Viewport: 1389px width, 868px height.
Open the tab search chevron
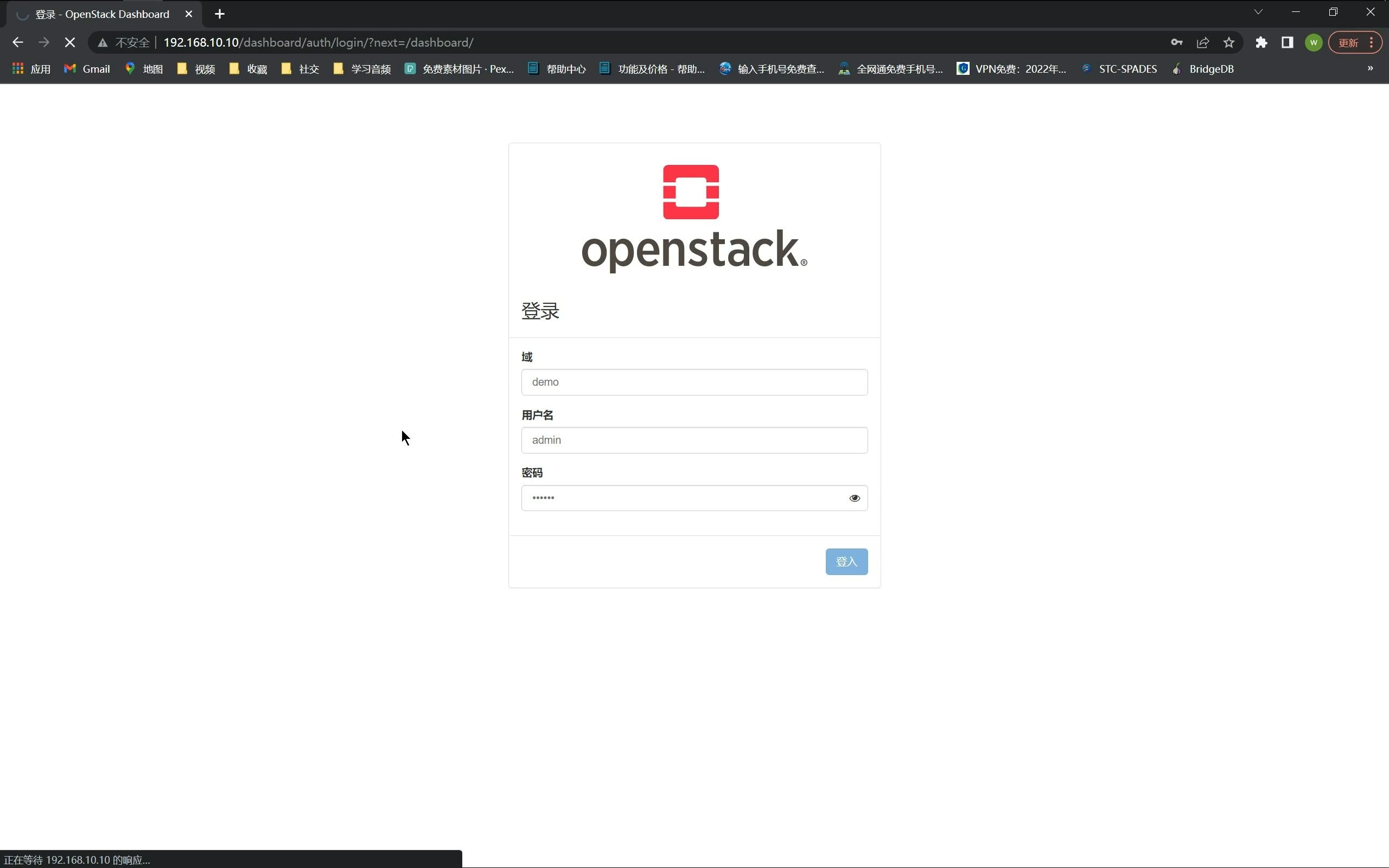tap(1258, 11)
